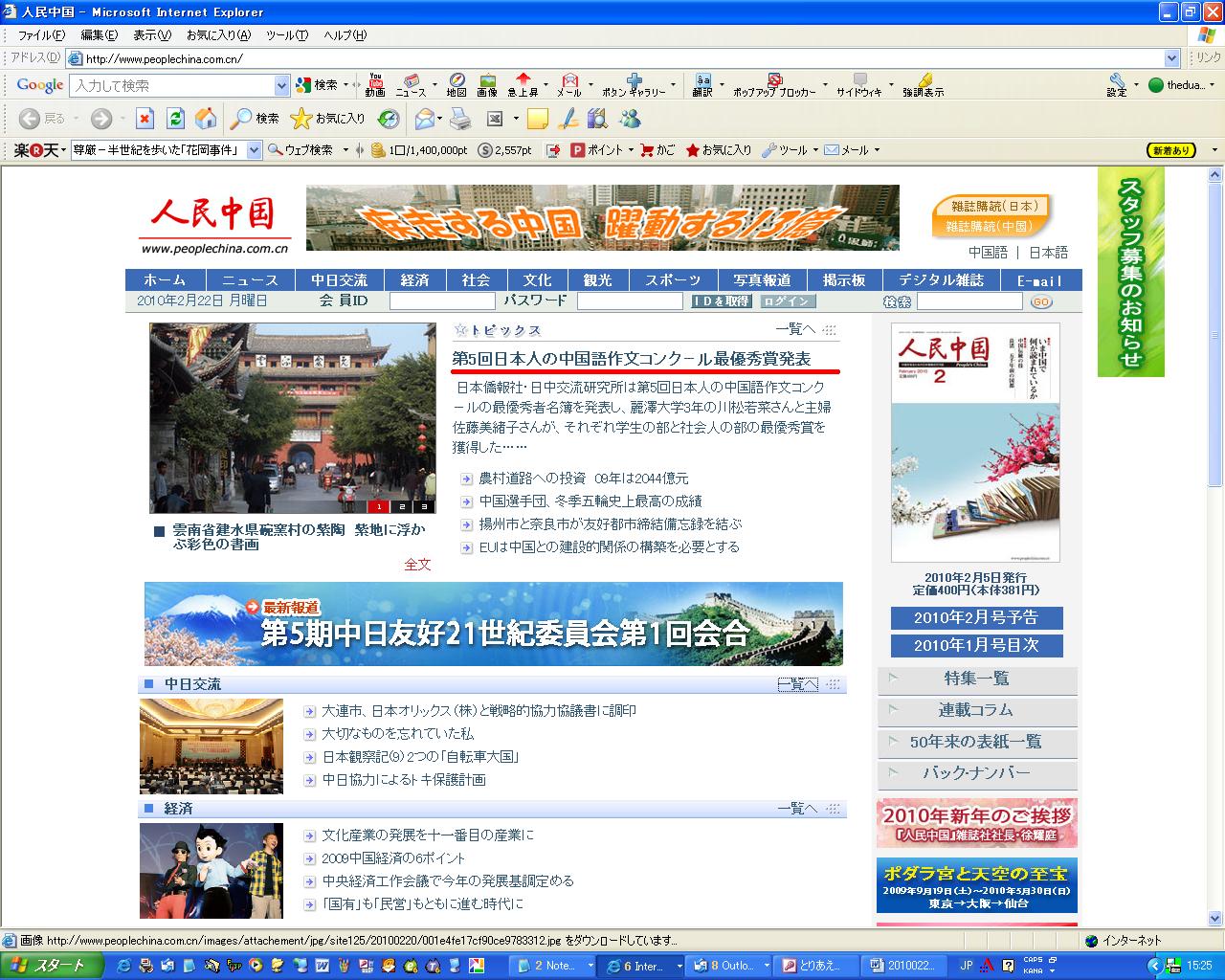Click Rakuten かご shopping cart icon
Screen dimensions: 1225x980
coord(657,150)
